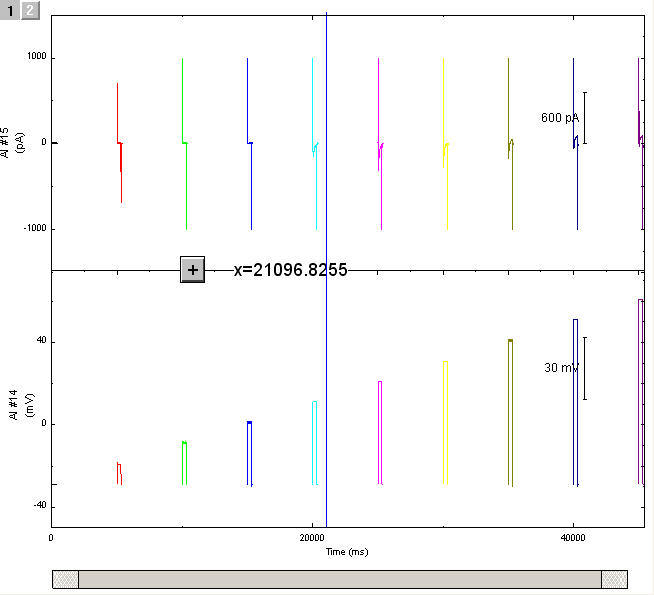Image resolution: width=654 pixels, height=595 pixels.
Task: Click the Time (ms) axis title
Action: pyautogui.click(x=346, y=552)
